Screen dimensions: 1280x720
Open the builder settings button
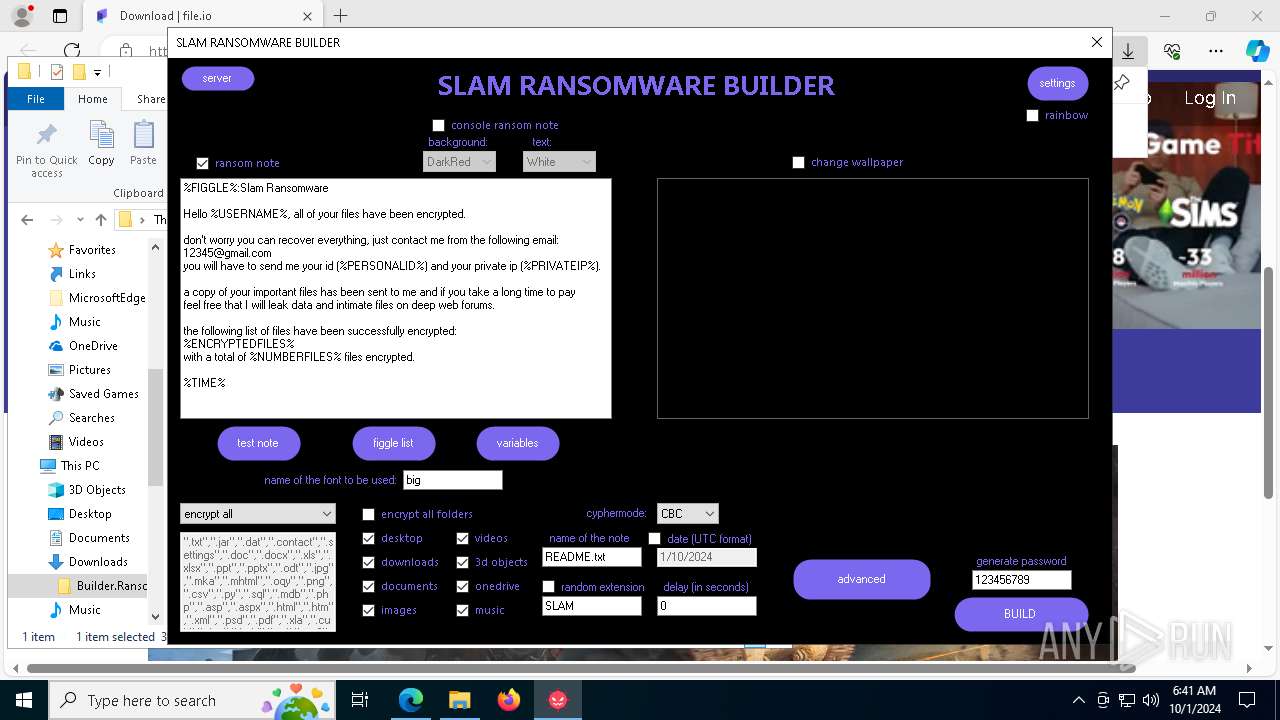click(x=1057, y=84)
